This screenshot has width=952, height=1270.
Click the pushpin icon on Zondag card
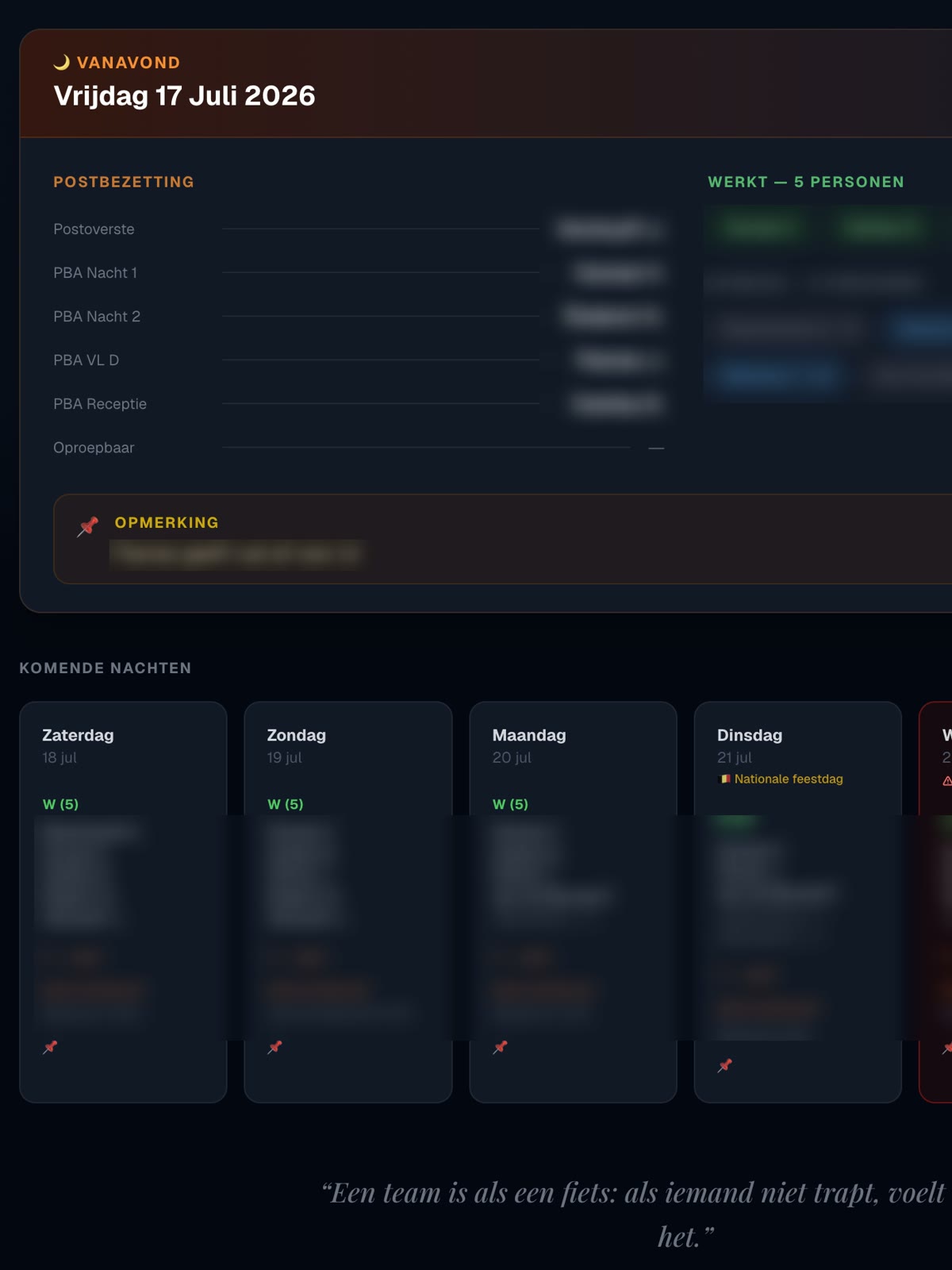(x=275, y=1047)
